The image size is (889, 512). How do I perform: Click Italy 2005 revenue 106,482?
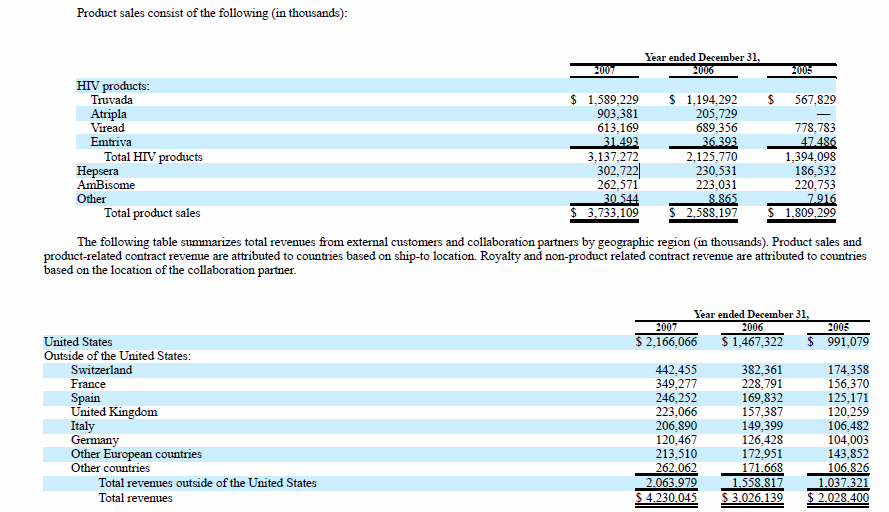point(848,426)
